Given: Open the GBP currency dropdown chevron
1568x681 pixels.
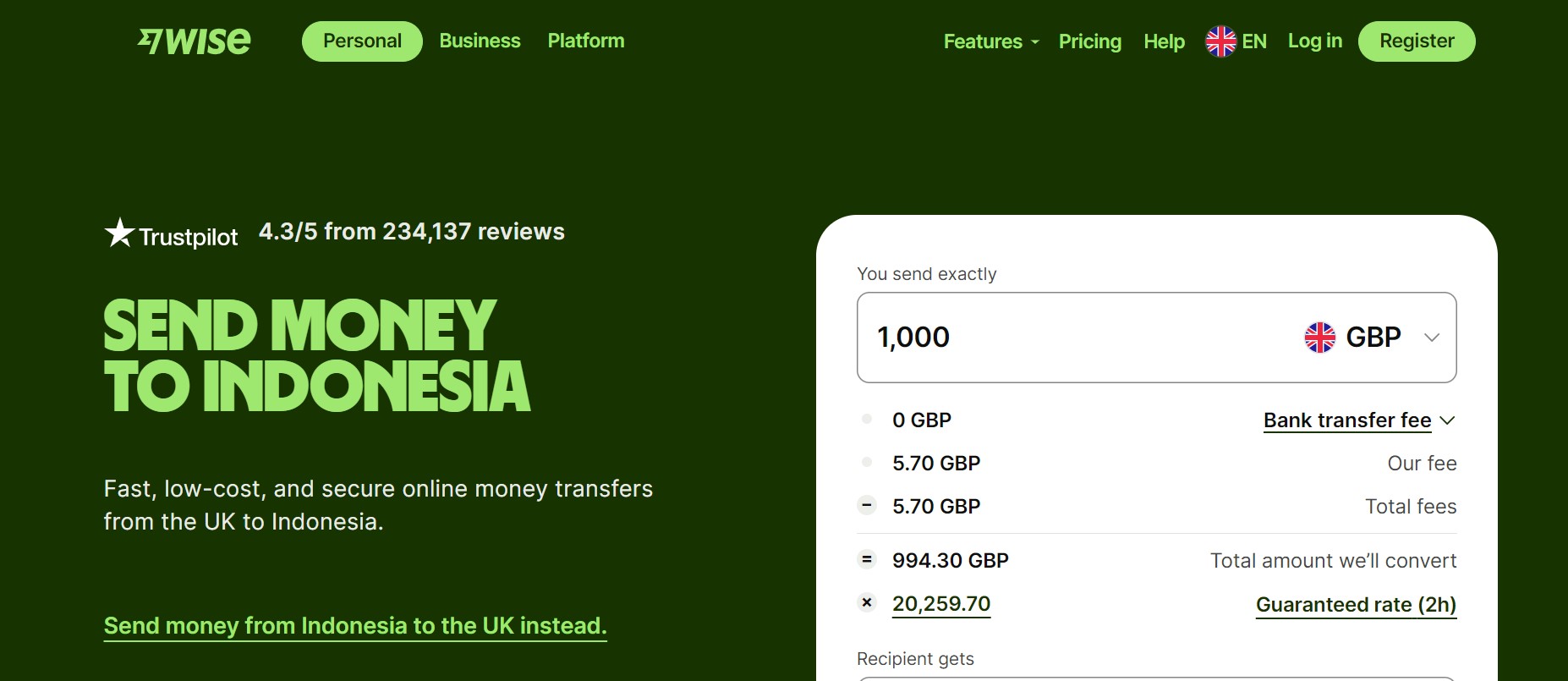Looking at the screenshot, I should pos(1432,338).
